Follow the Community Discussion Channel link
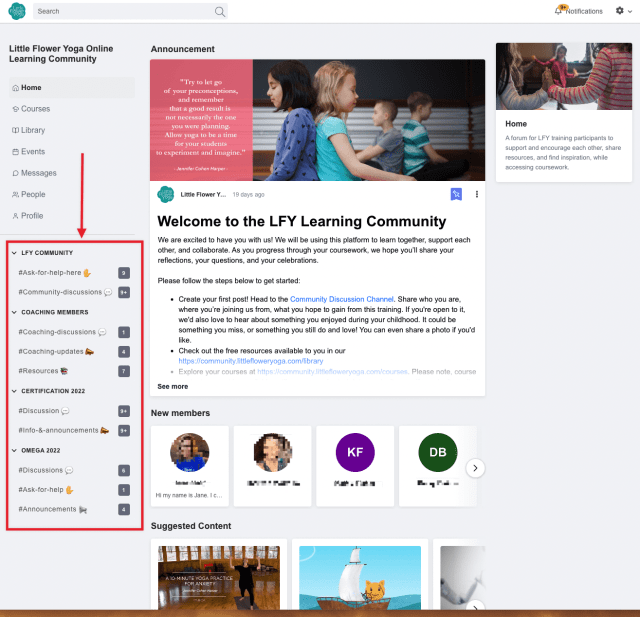The height and width of the screenshot is (617, 640). [342, 299]
